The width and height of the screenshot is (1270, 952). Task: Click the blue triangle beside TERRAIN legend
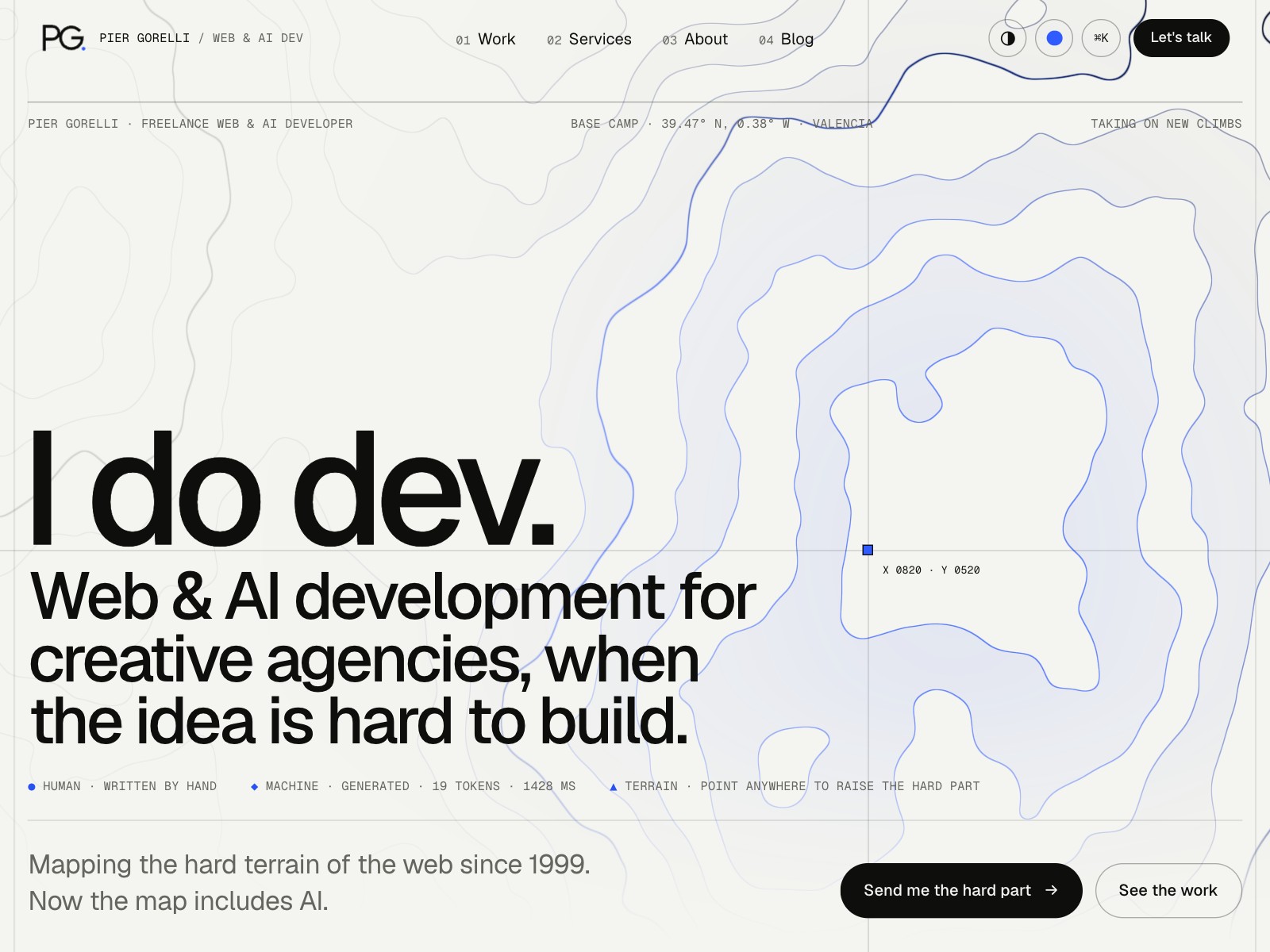click(x=613, y=787)
